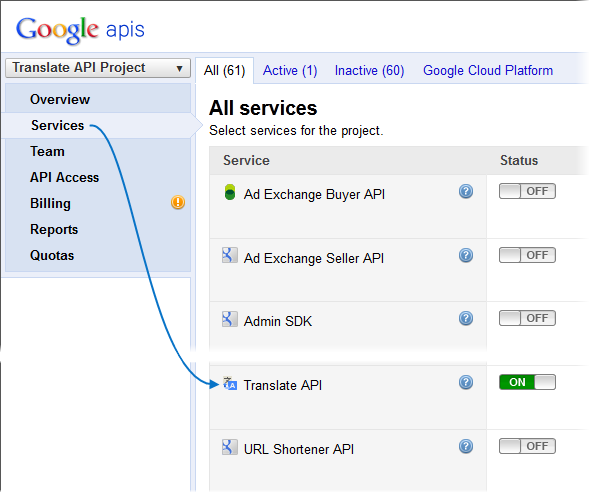Open the Google Cloud Platform tab
Screen dimensions: 590x493
pyautogui.click(x=488, y=70)
